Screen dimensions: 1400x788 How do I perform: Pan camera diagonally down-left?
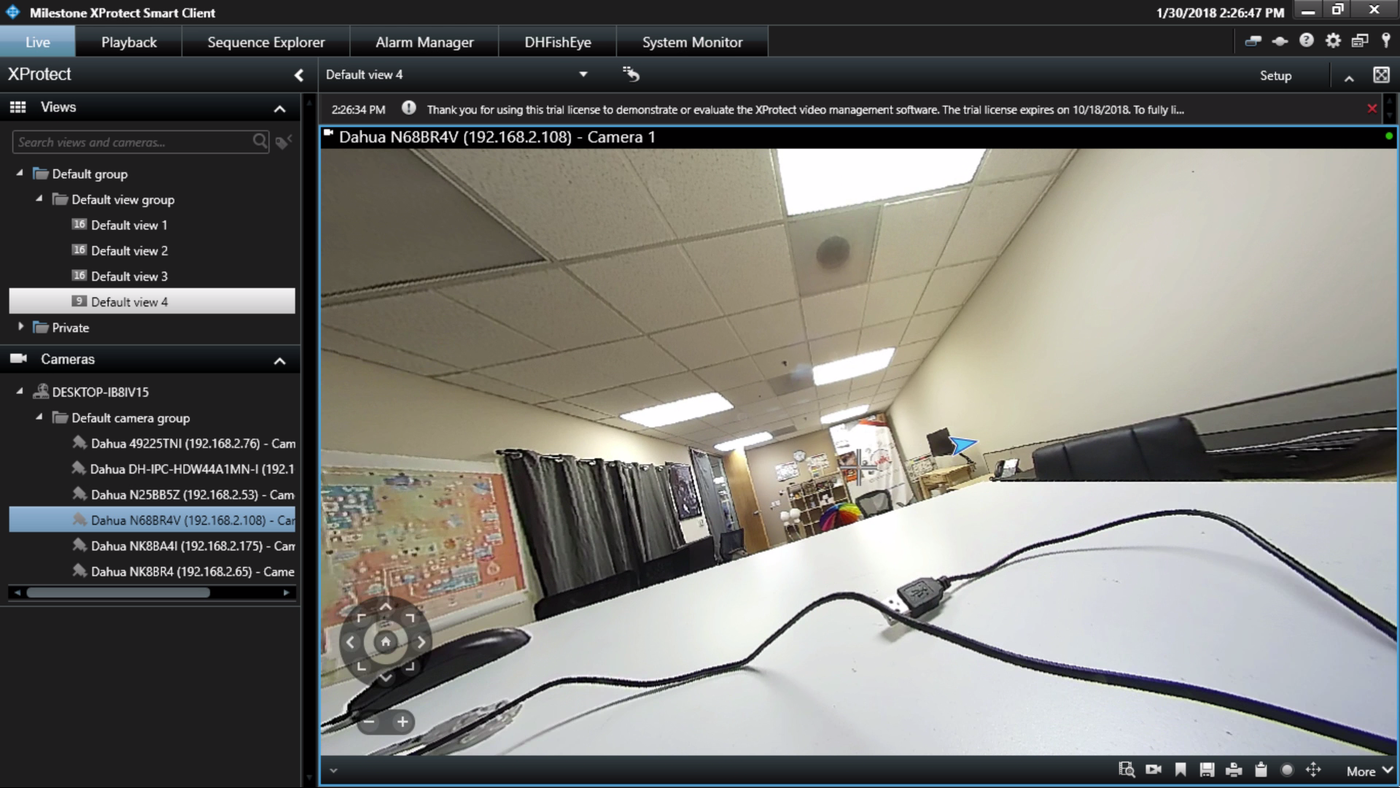(362, 665)
